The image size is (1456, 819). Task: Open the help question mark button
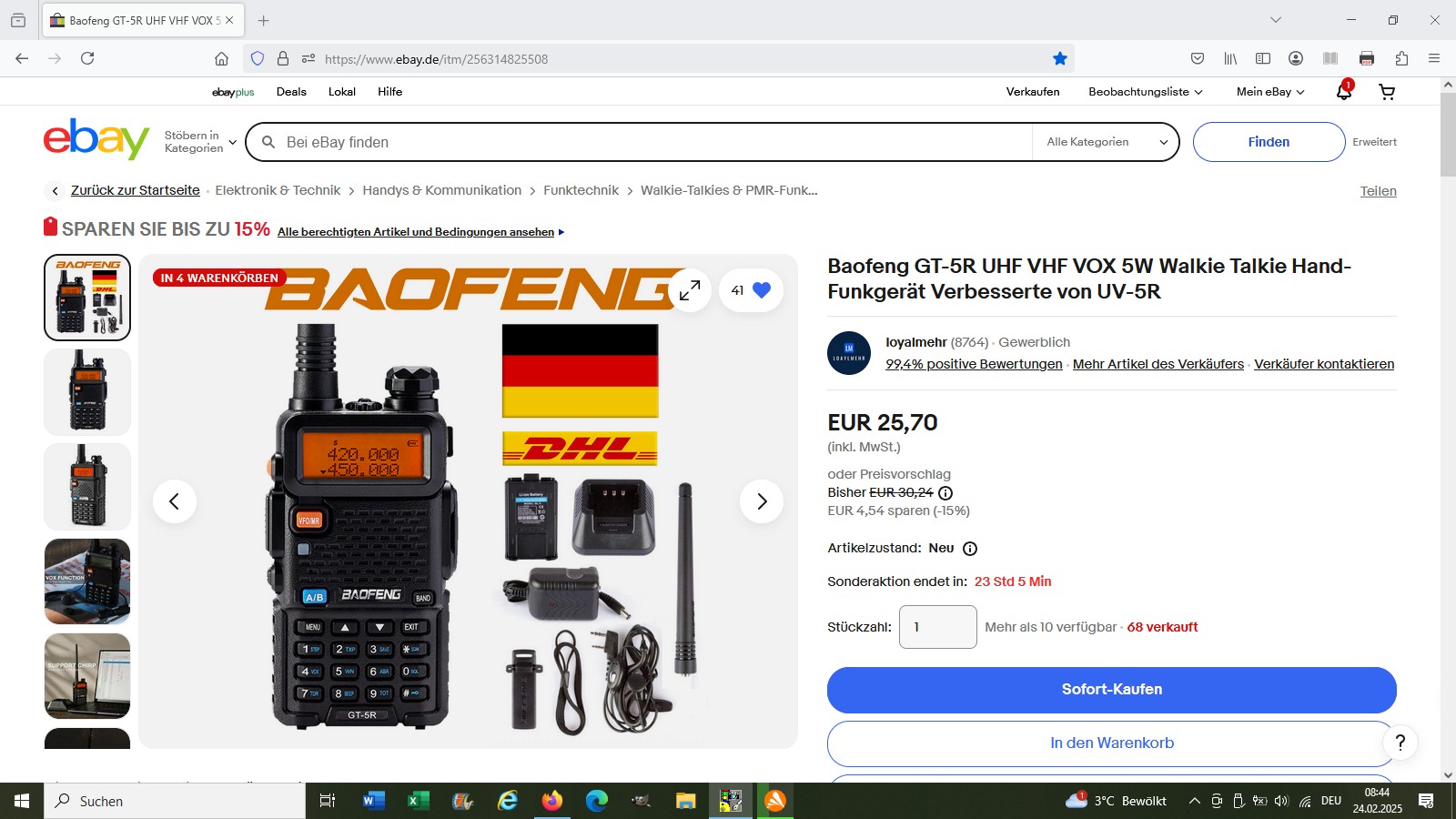click(x=1400, y=743)
